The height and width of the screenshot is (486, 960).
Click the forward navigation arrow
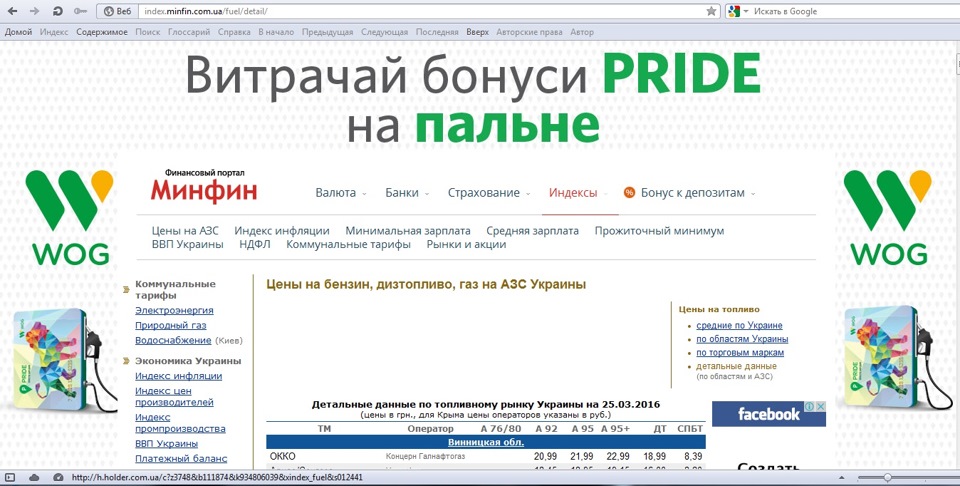(35, 11)
